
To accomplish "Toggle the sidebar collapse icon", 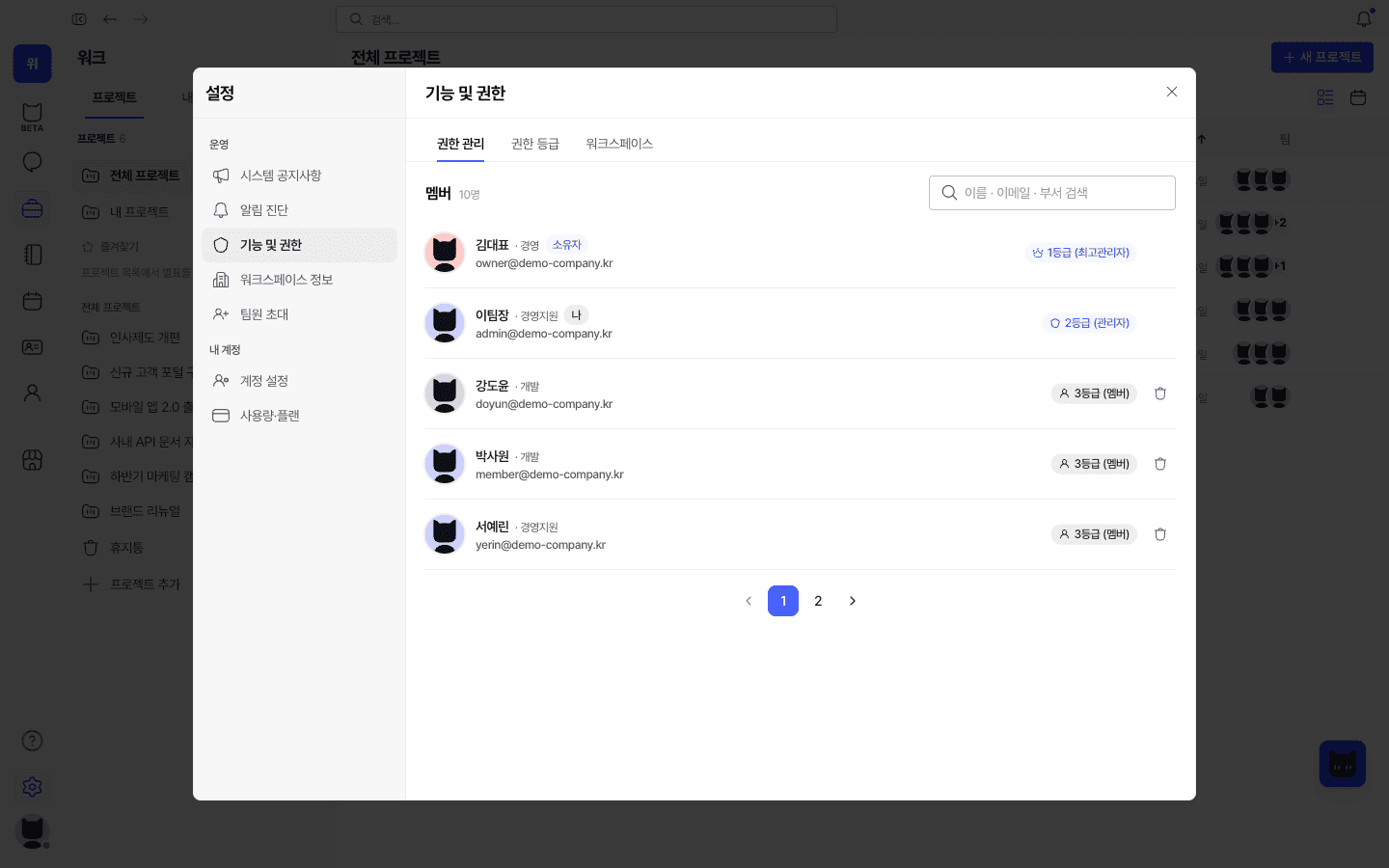I will pos(79,19).
